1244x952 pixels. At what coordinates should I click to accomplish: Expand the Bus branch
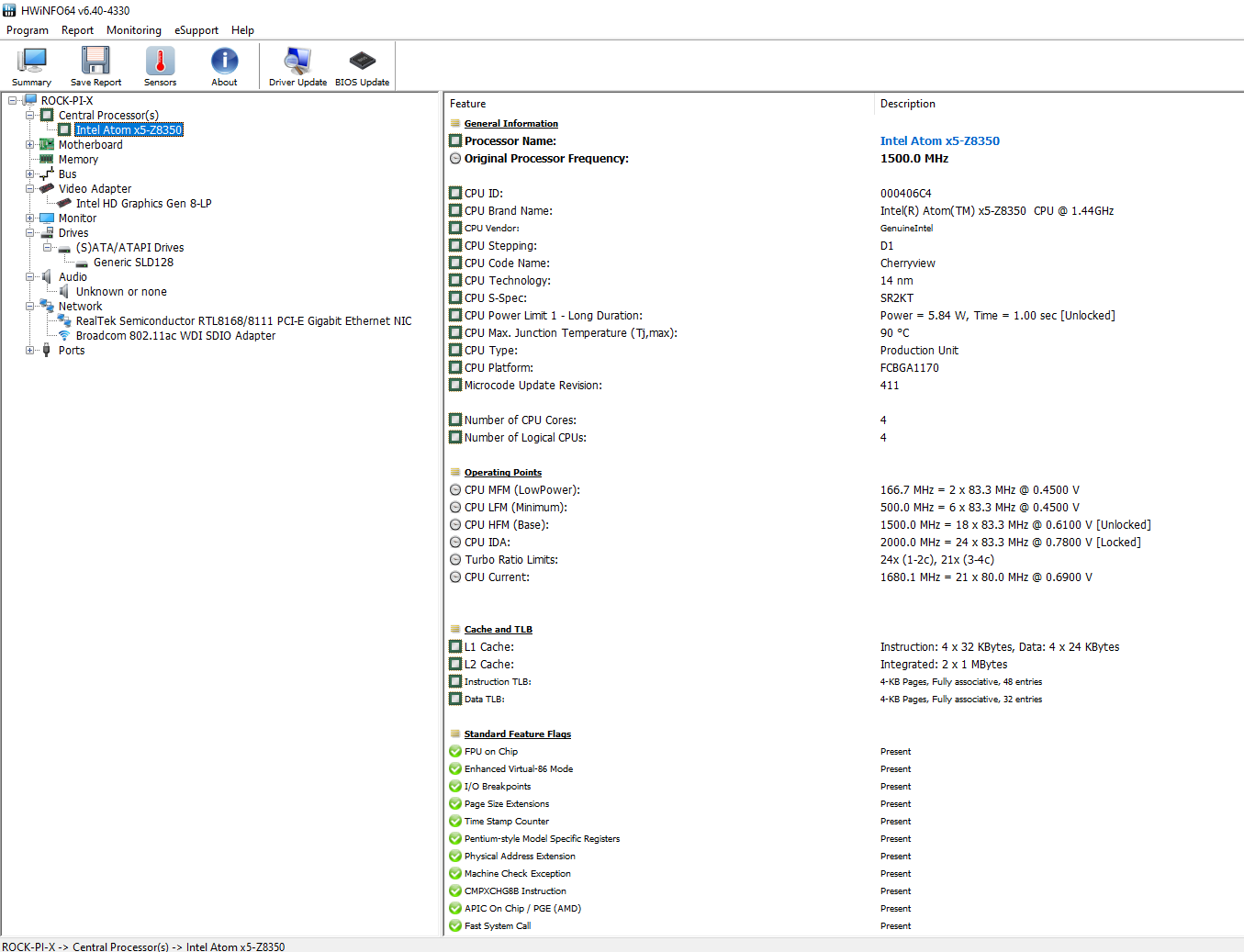coord(30,174)
